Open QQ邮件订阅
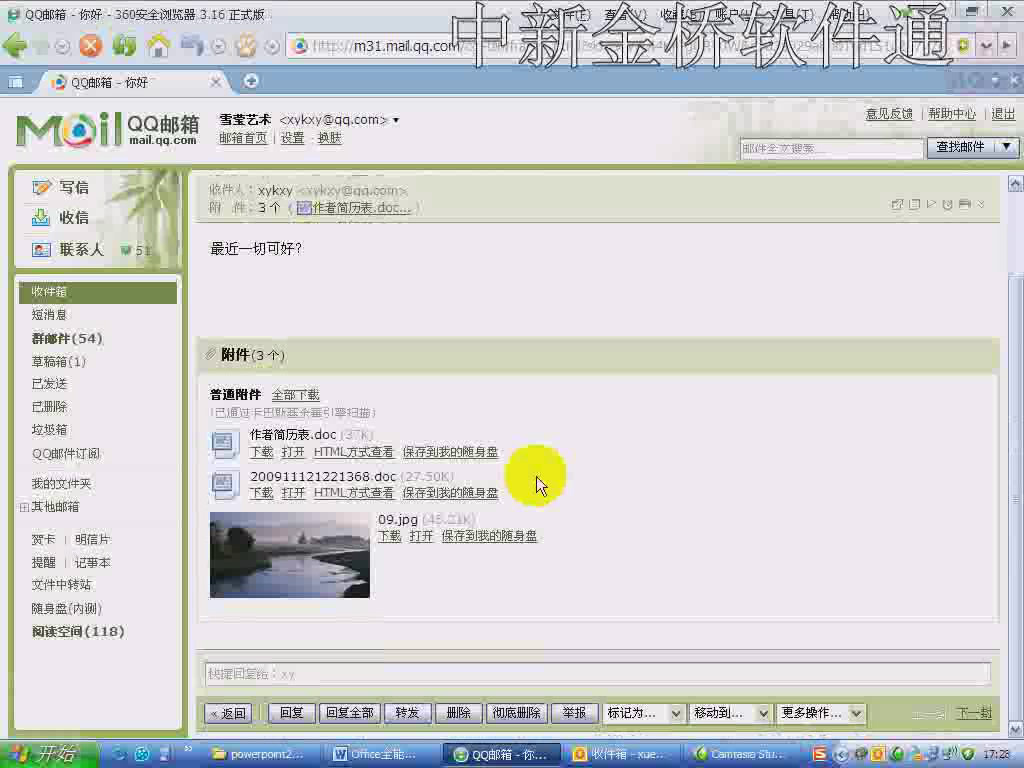 pyautogui.click(x=66, y=454)
